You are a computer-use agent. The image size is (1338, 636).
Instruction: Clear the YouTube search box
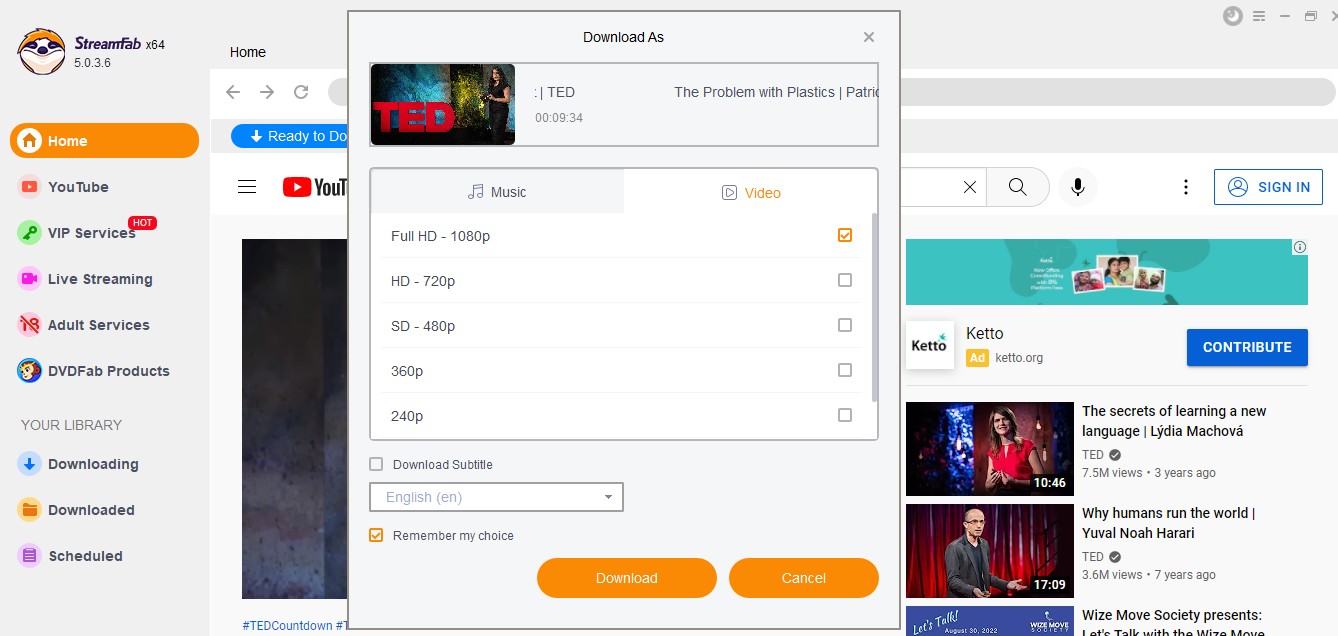[969, 187]
